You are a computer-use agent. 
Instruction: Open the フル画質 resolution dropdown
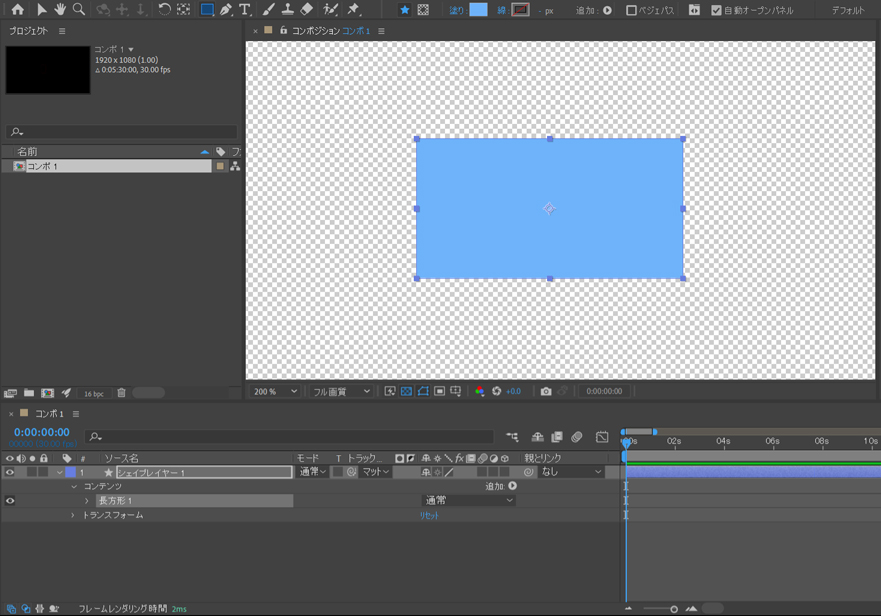[x=341, y=392]
